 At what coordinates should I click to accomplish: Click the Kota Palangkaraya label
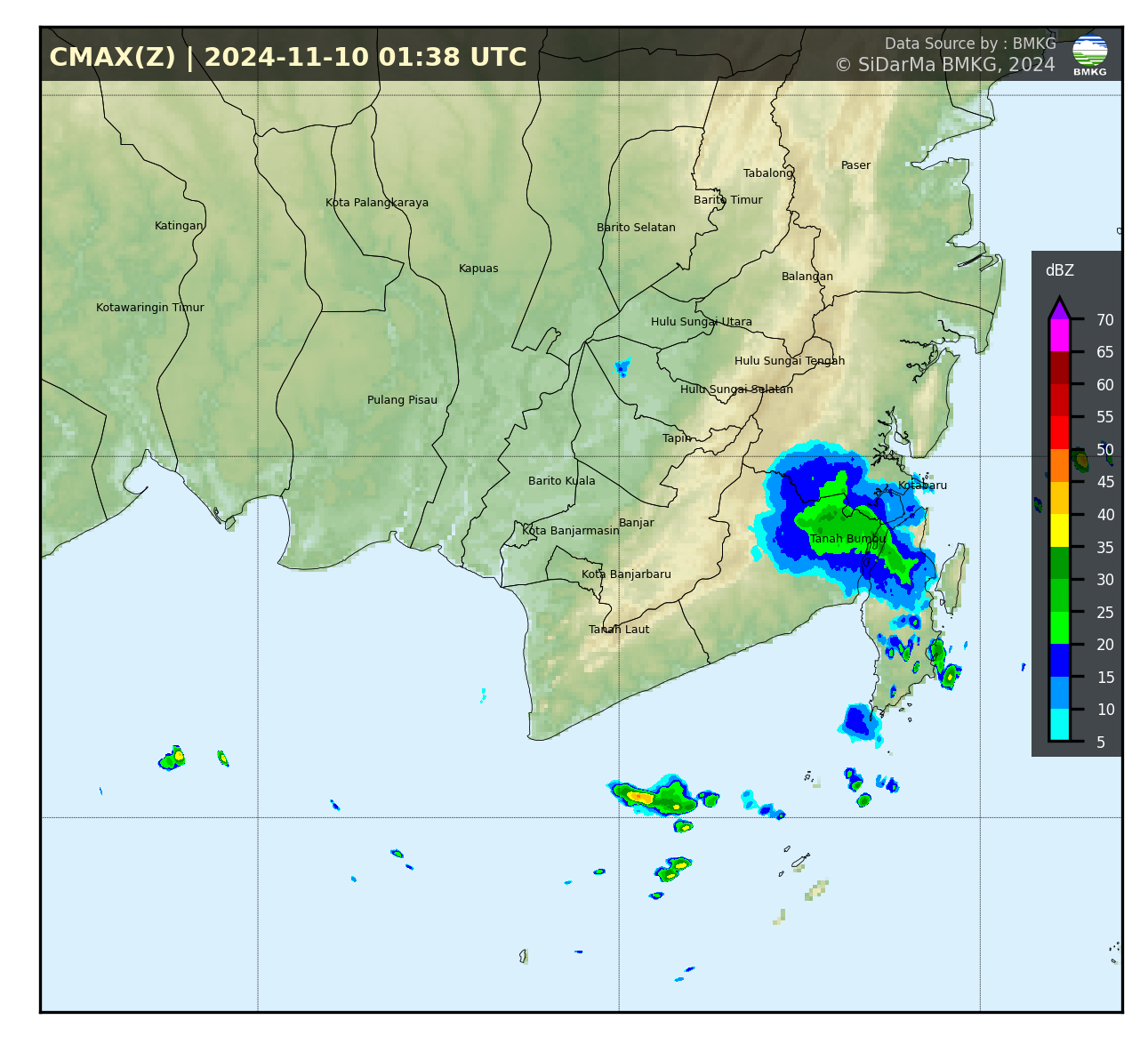(x=377, y=203)
